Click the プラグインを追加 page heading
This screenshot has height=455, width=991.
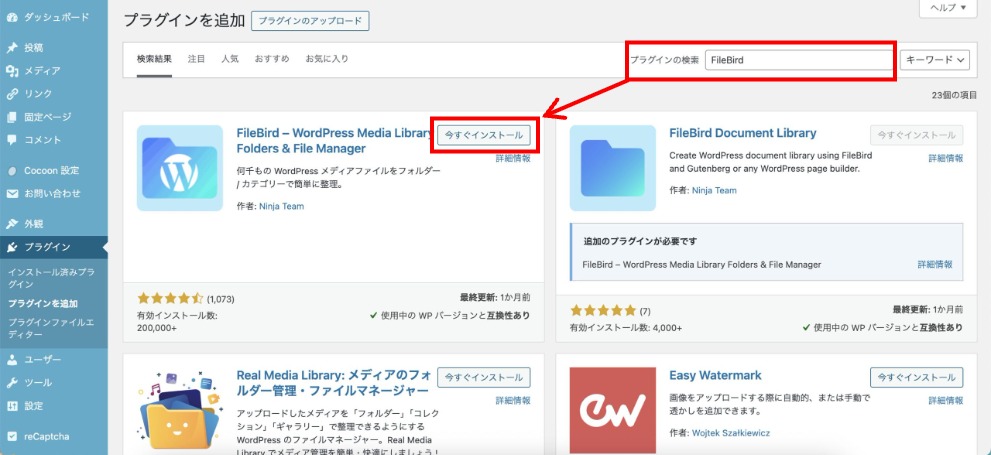[x=184, y=20]
